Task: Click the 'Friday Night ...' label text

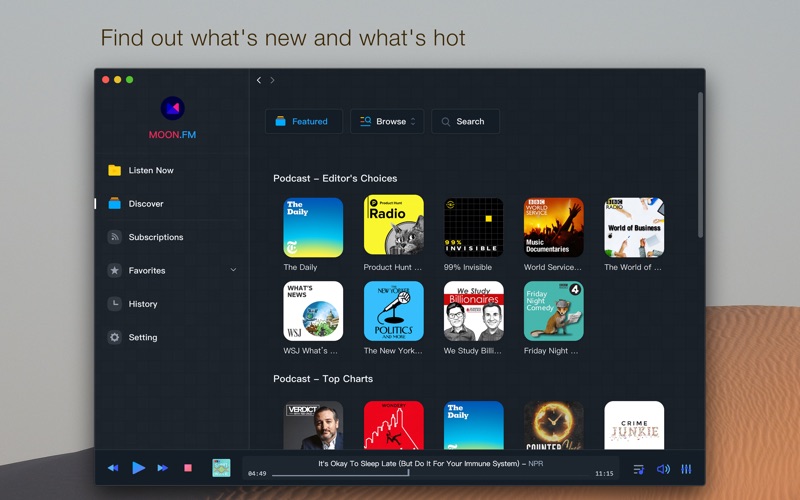Action: (x=551, y=351)
